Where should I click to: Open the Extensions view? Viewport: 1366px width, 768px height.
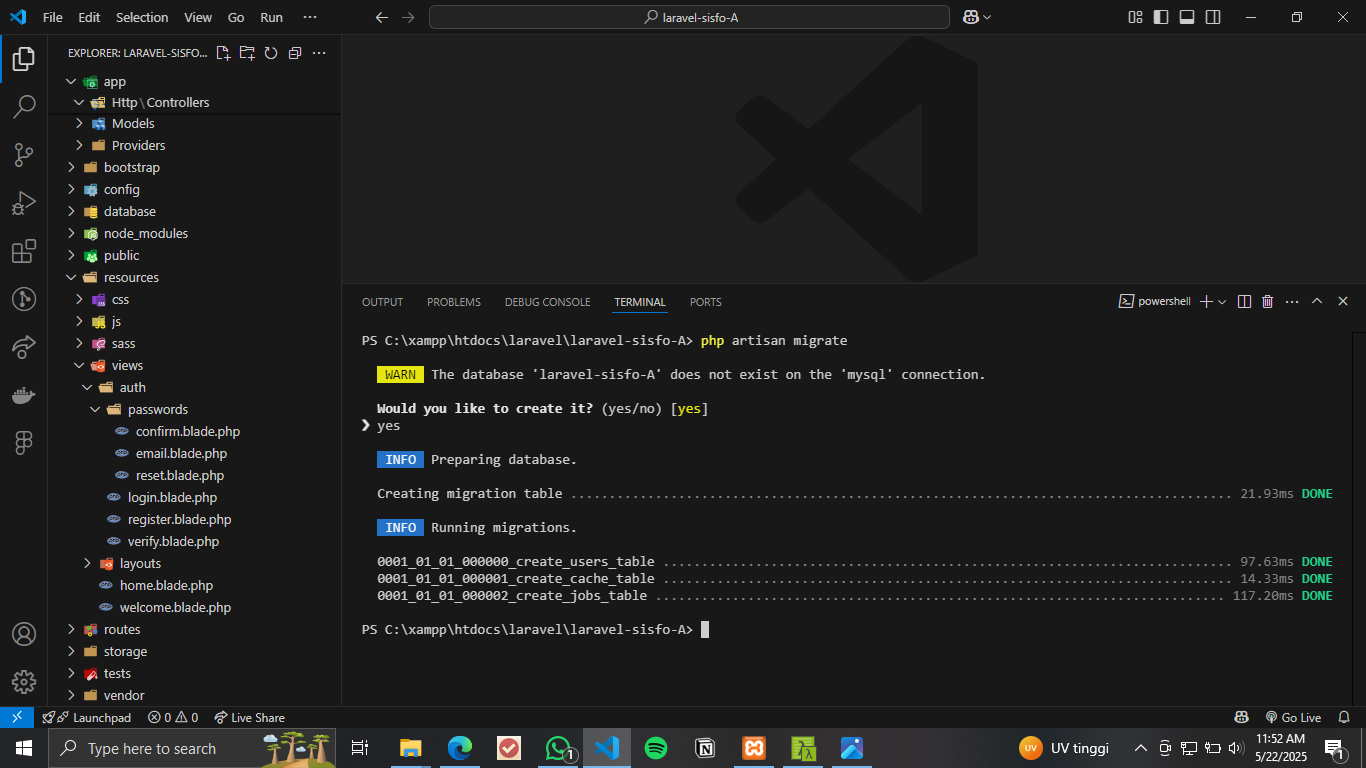(24, 252)
